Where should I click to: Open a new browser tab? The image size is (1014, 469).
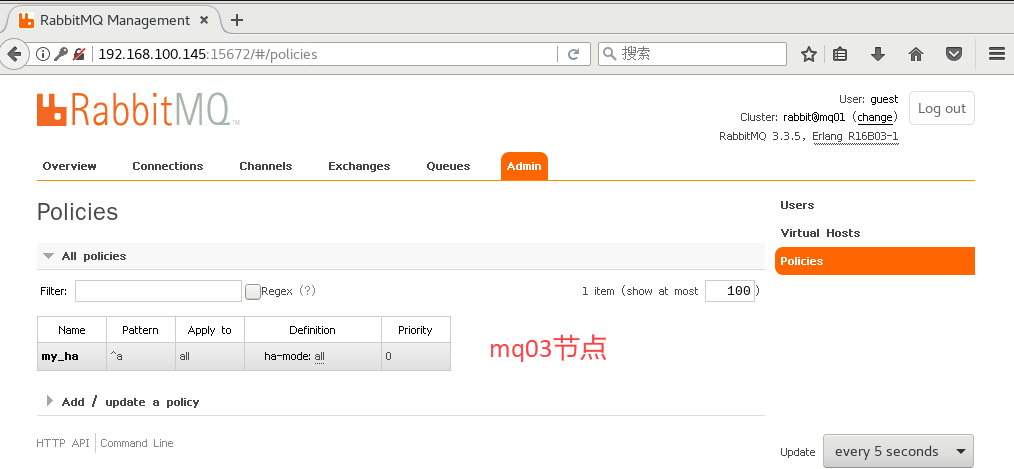(x=237, y=20)
